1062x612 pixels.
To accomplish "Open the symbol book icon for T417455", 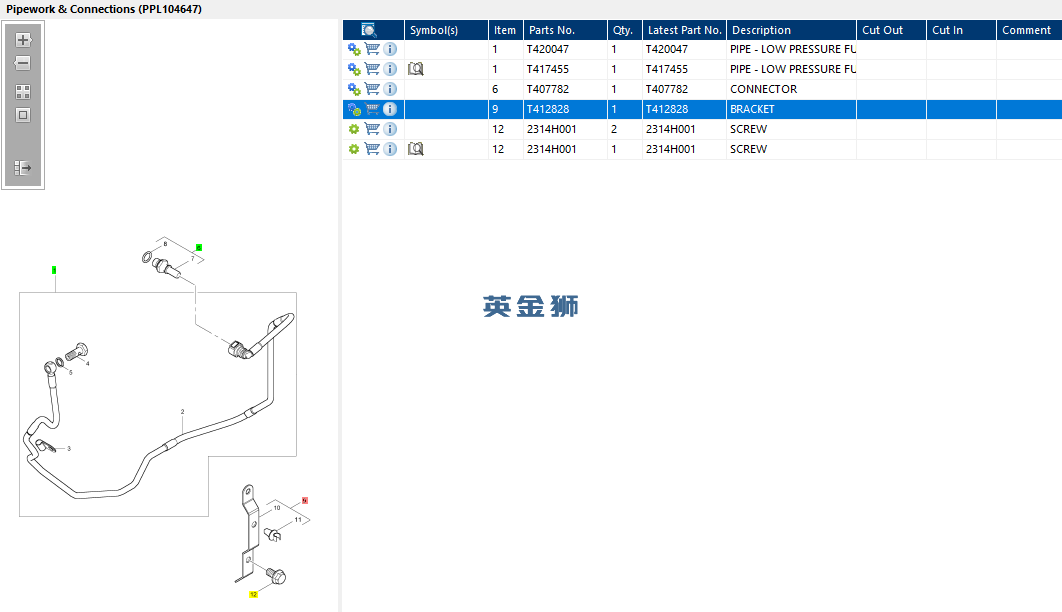I will [x=416, y=68].
